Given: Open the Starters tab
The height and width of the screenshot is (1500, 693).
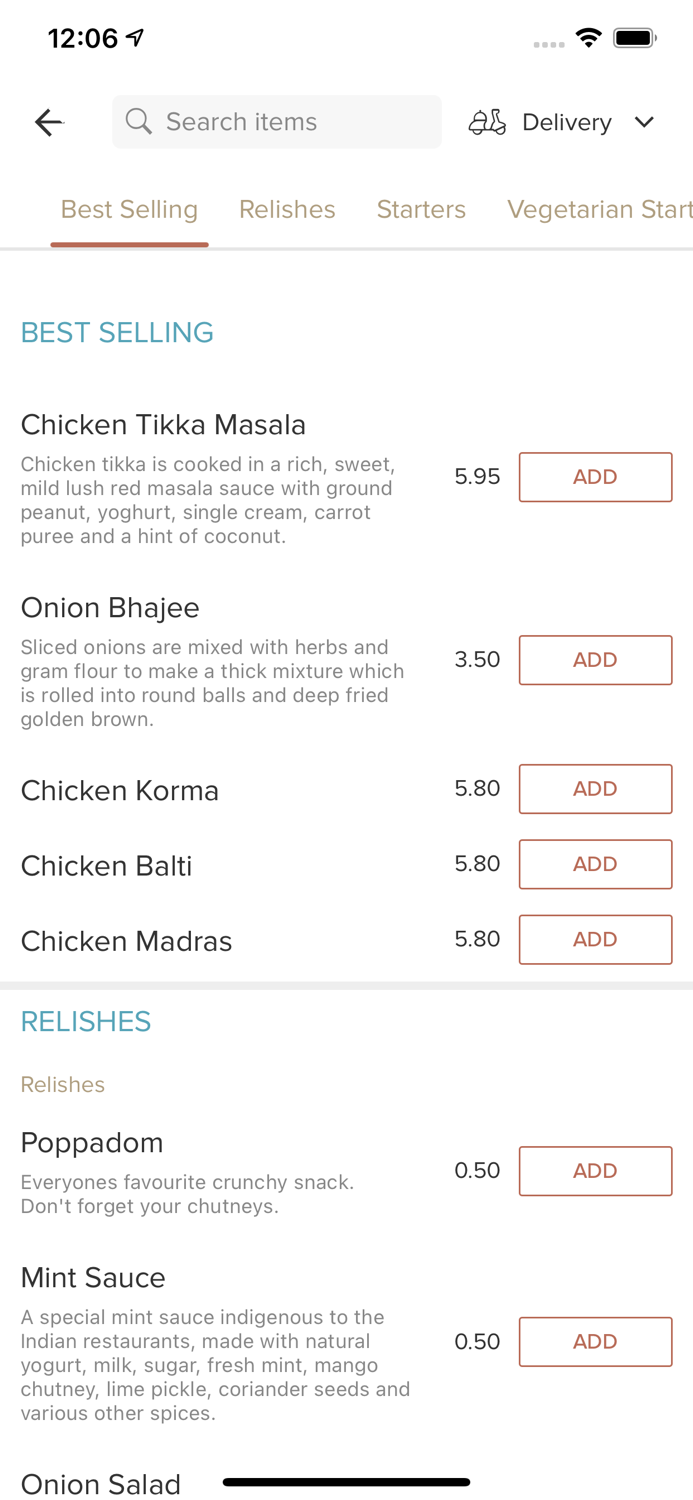Looking at the screenshot, I should click(x=421, y=210).
